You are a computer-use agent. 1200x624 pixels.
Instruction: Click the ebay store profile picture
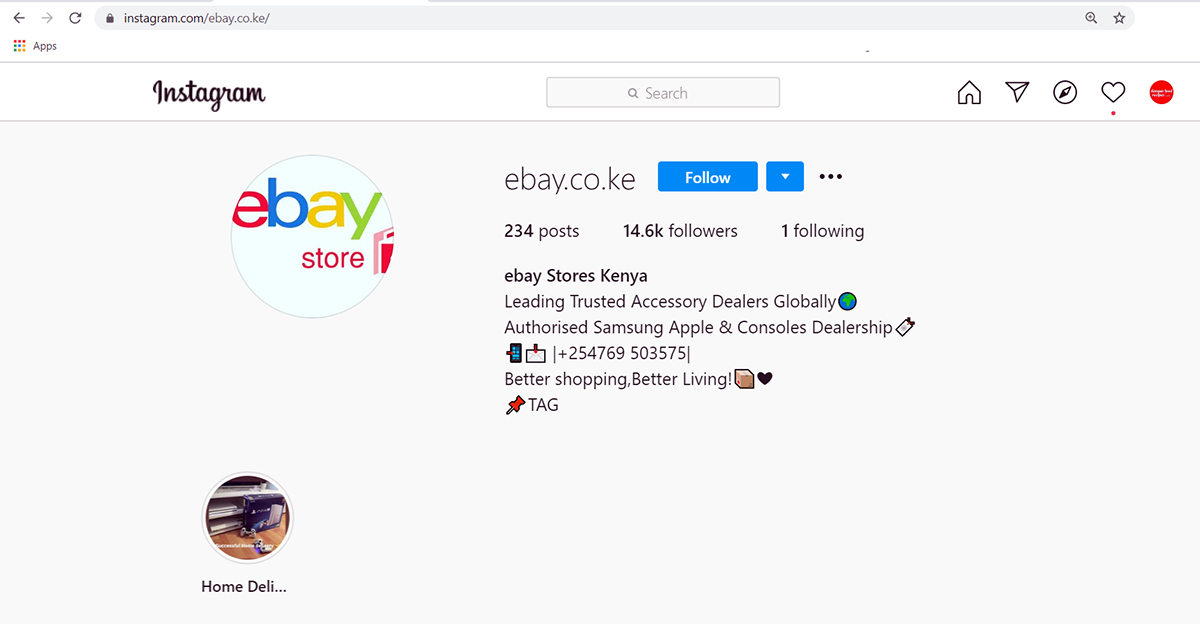coord(313,237)
